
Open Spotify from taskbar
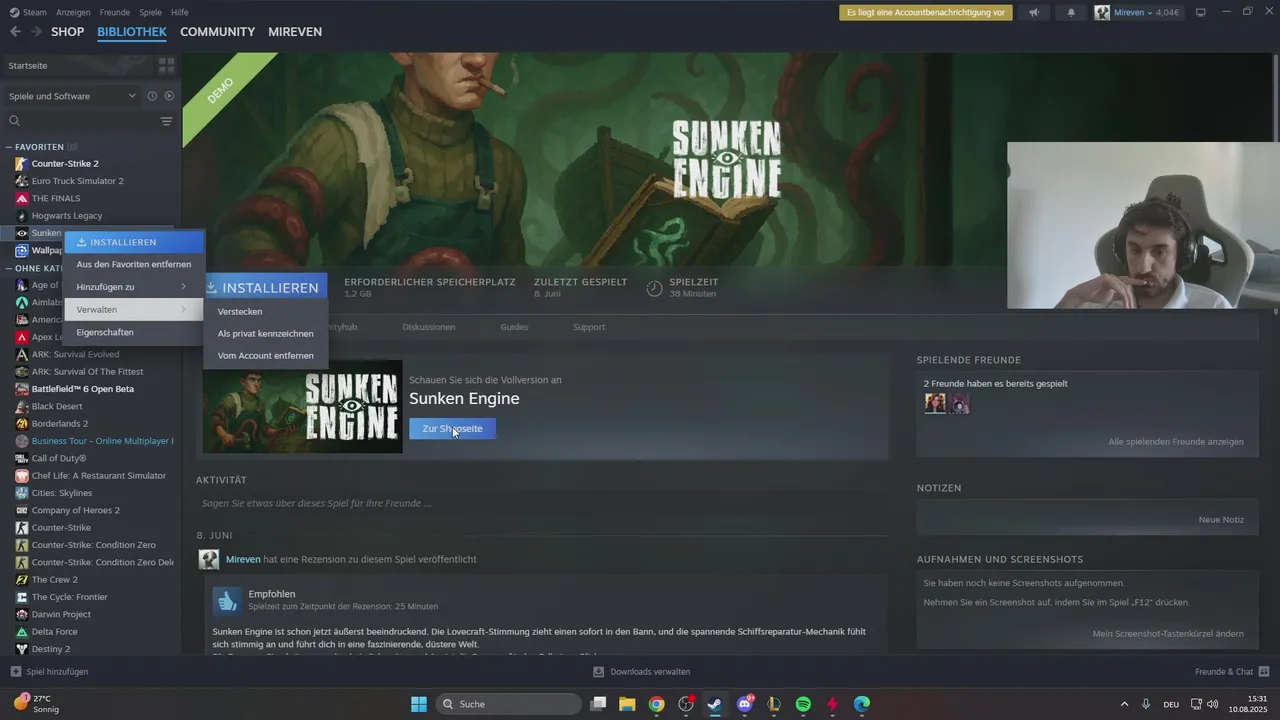coord(803,704)
